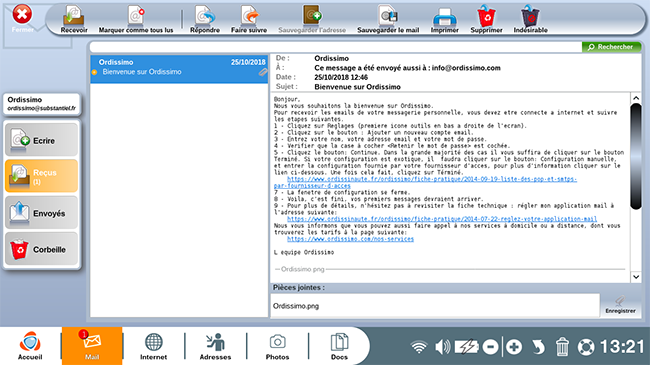Image resolution: width=650 pixels, height=365 pixels.
Task: Close the mail app with Fermer
Action: coord(22,18)
